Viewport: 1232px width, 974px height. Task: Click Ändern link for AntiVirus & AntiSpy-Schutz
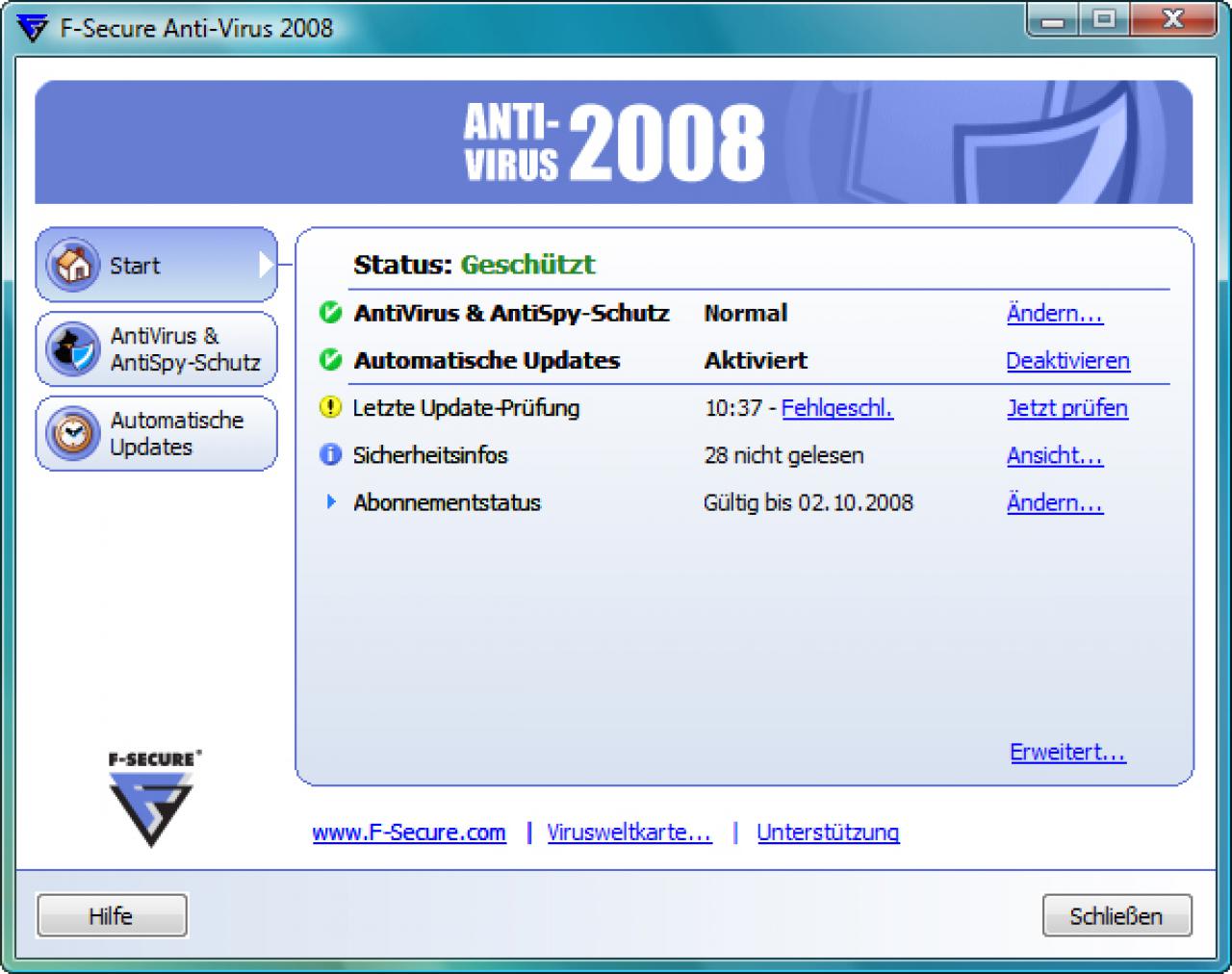pos(1055,314)
